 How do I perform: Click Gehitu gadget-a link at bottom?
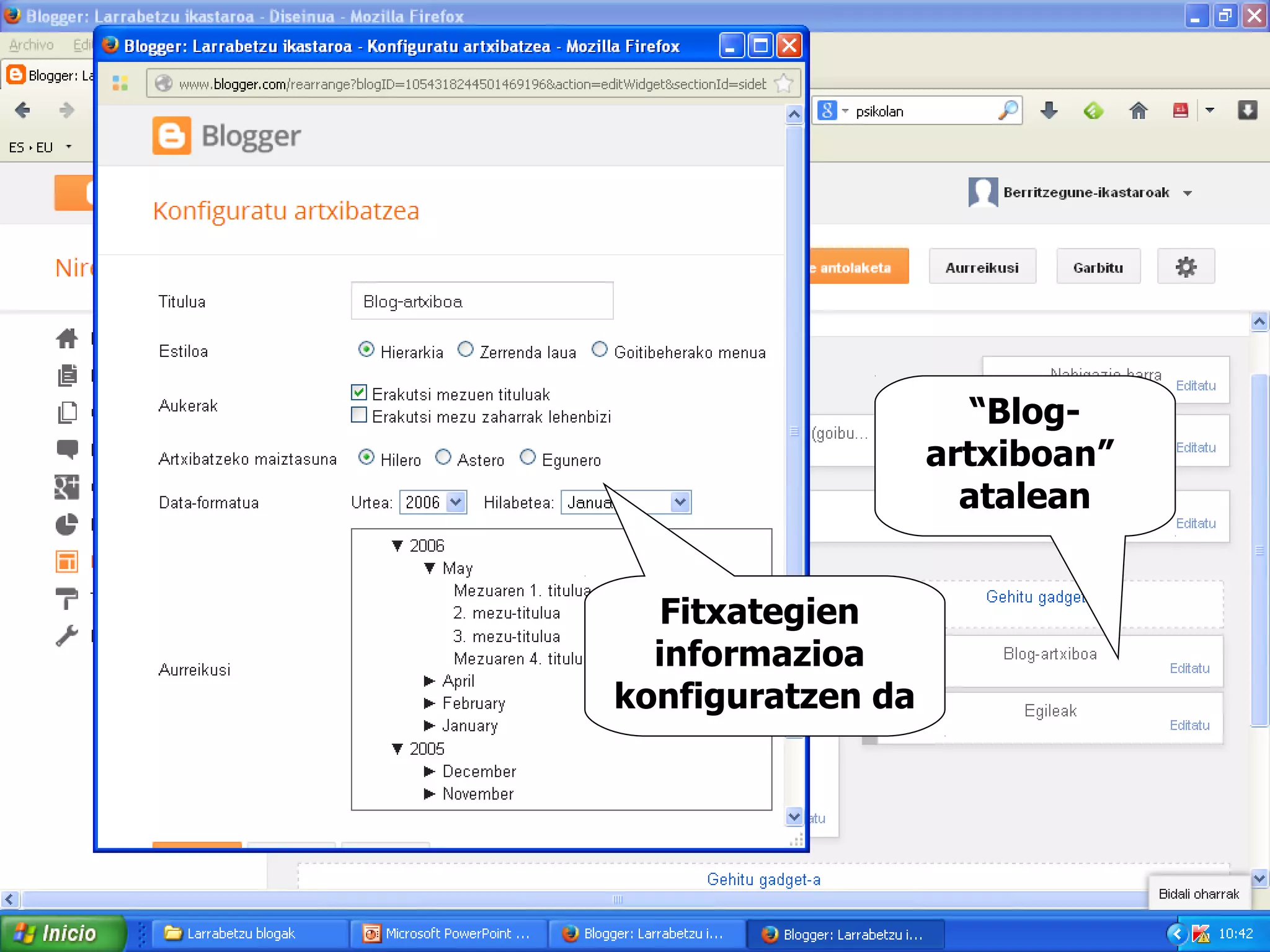pyautogui.click(x=763, y=879)
